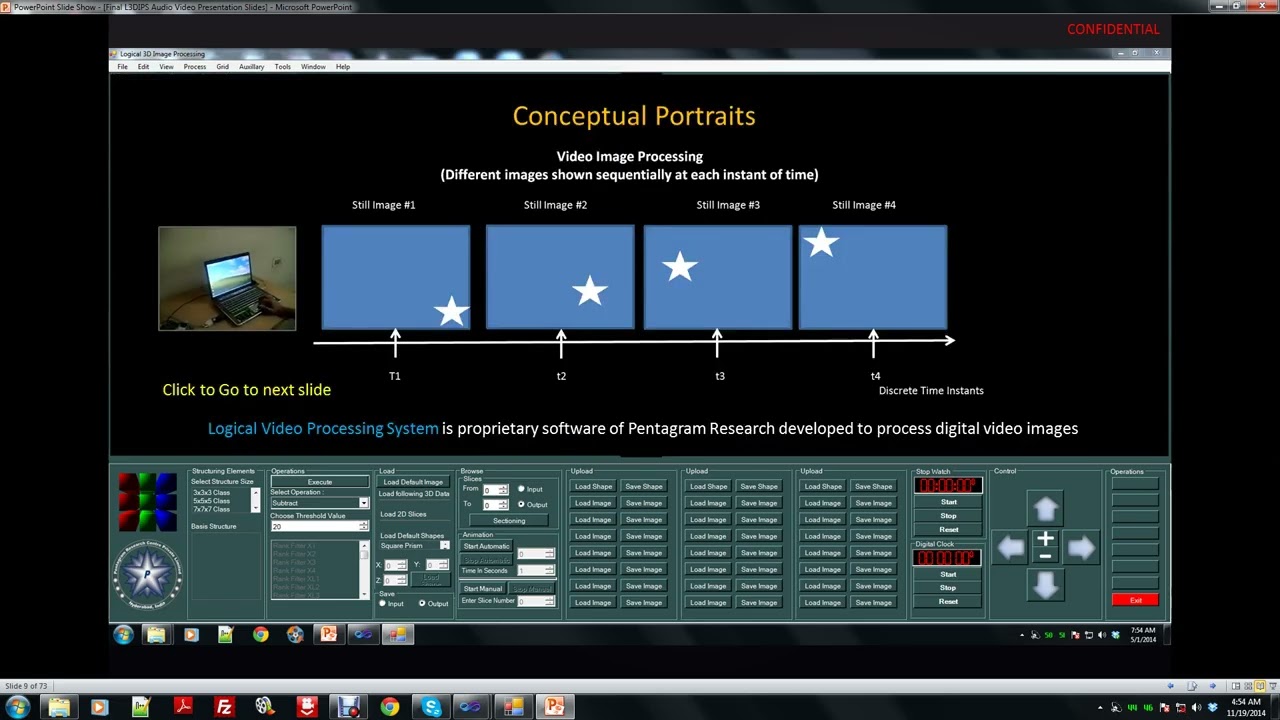The height and width of the screenshot is (720, 1280).
Task: Click the From slice spinner arrows
Action: (503, 489)
